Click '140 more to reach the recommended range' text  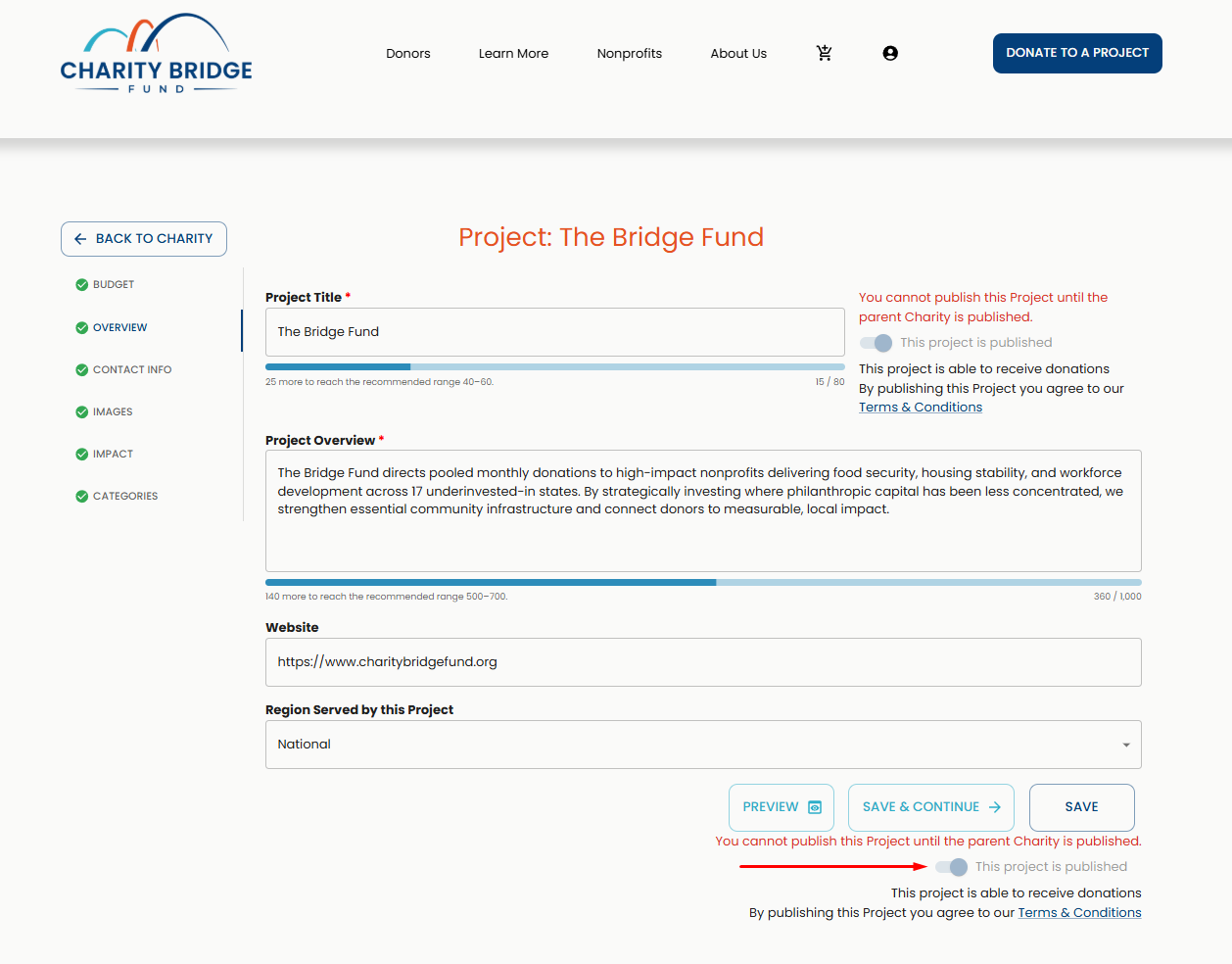(387, 597)
